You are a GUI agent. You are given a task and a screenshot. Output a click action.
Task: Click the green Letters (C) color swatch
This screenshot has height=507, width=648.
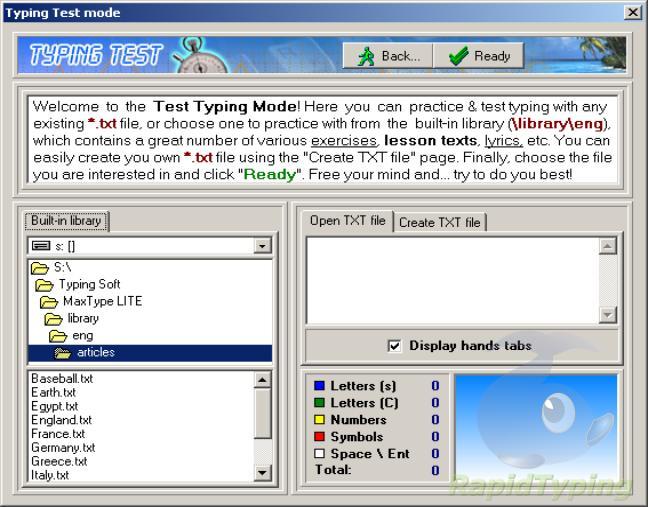point(319,403)
